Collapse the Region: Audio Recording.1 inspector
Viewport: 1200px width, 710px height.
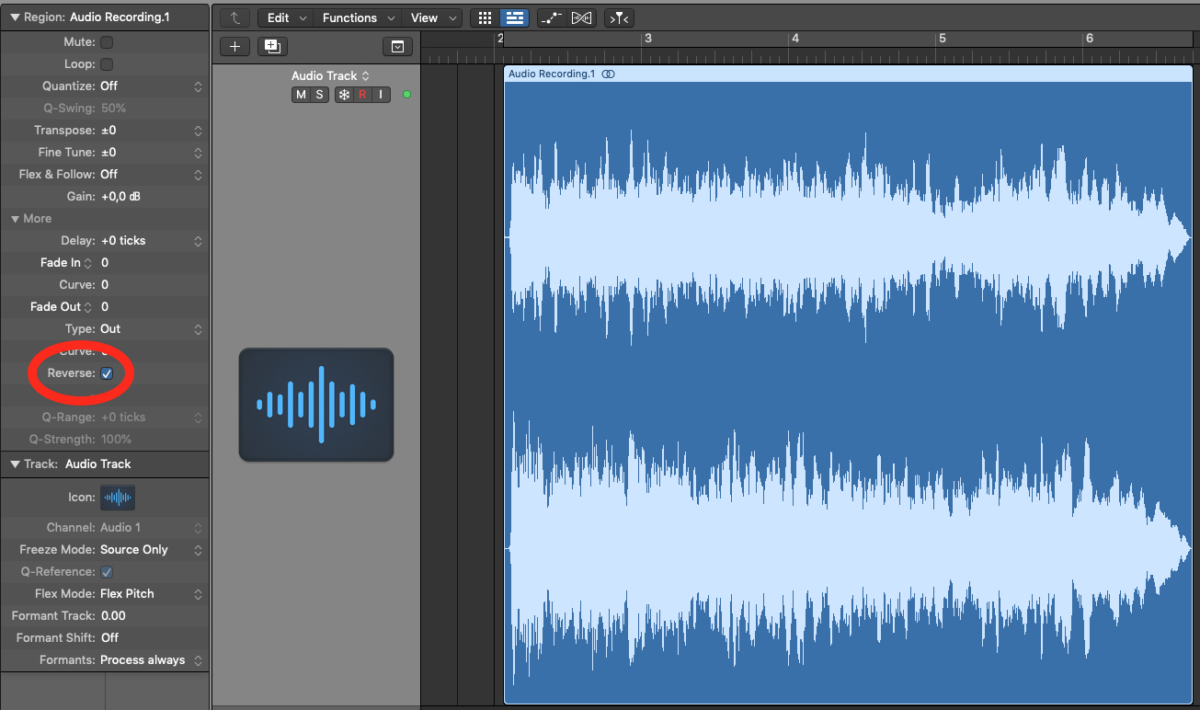coord(15,17)
